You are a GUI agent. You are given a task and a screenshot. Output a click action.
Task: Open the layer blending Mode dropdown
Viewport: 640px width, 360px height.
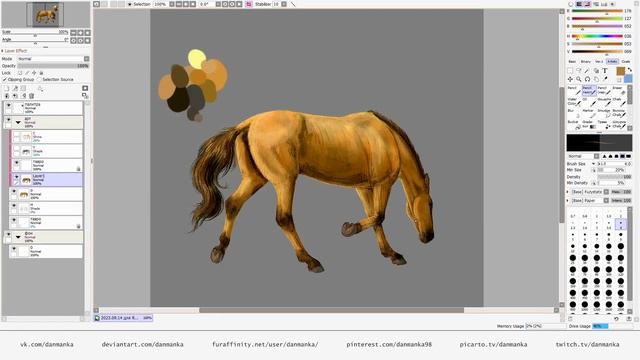(x=53, y=59)
